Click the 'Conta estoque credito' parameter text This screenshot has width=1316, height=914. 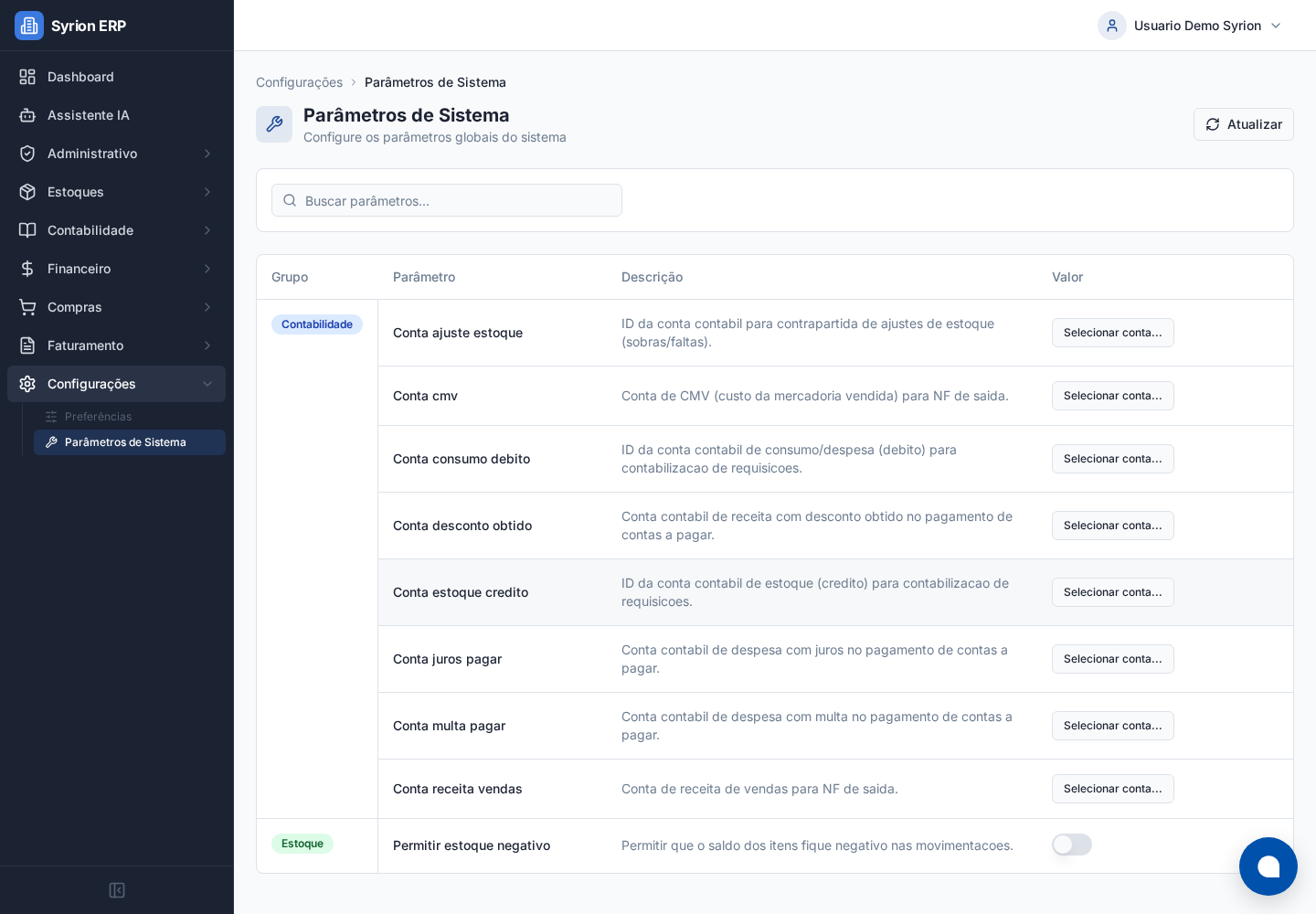point(461,592)
